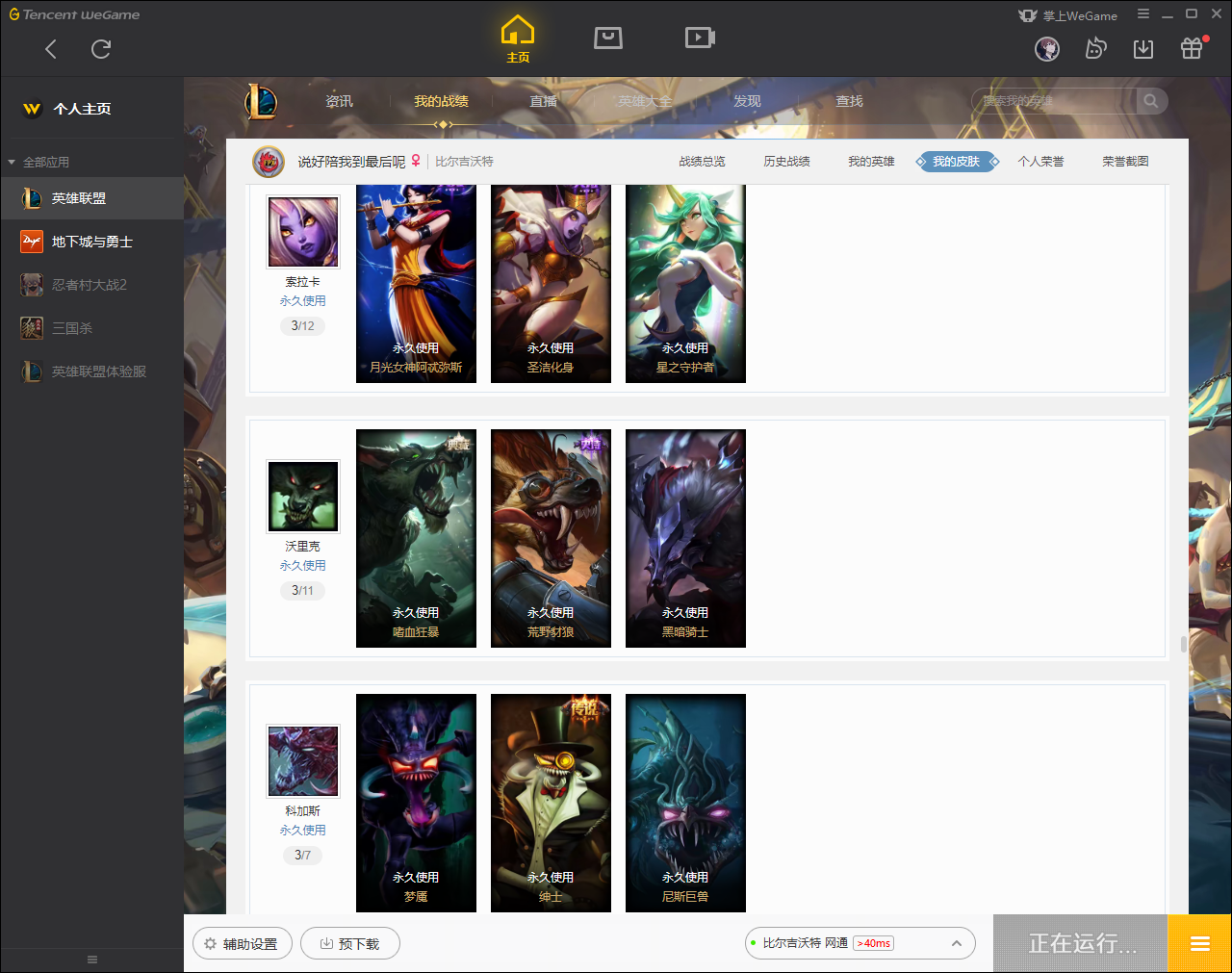
Task: Click inside the summoner search field
Action: [x=1054, y=101]
